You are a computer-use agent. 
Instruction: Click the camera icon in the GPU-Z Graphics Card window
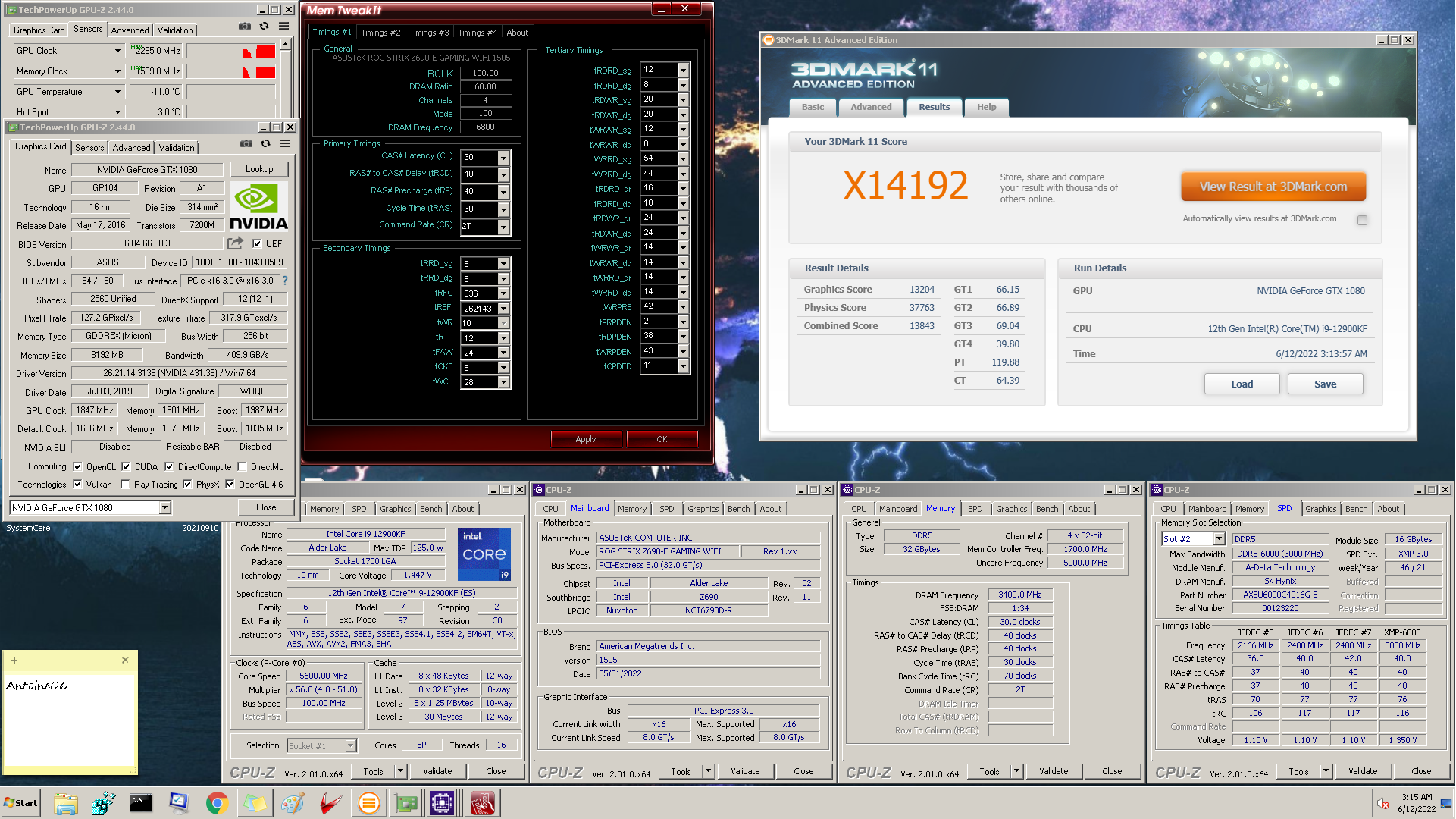[x=246, y=144]
